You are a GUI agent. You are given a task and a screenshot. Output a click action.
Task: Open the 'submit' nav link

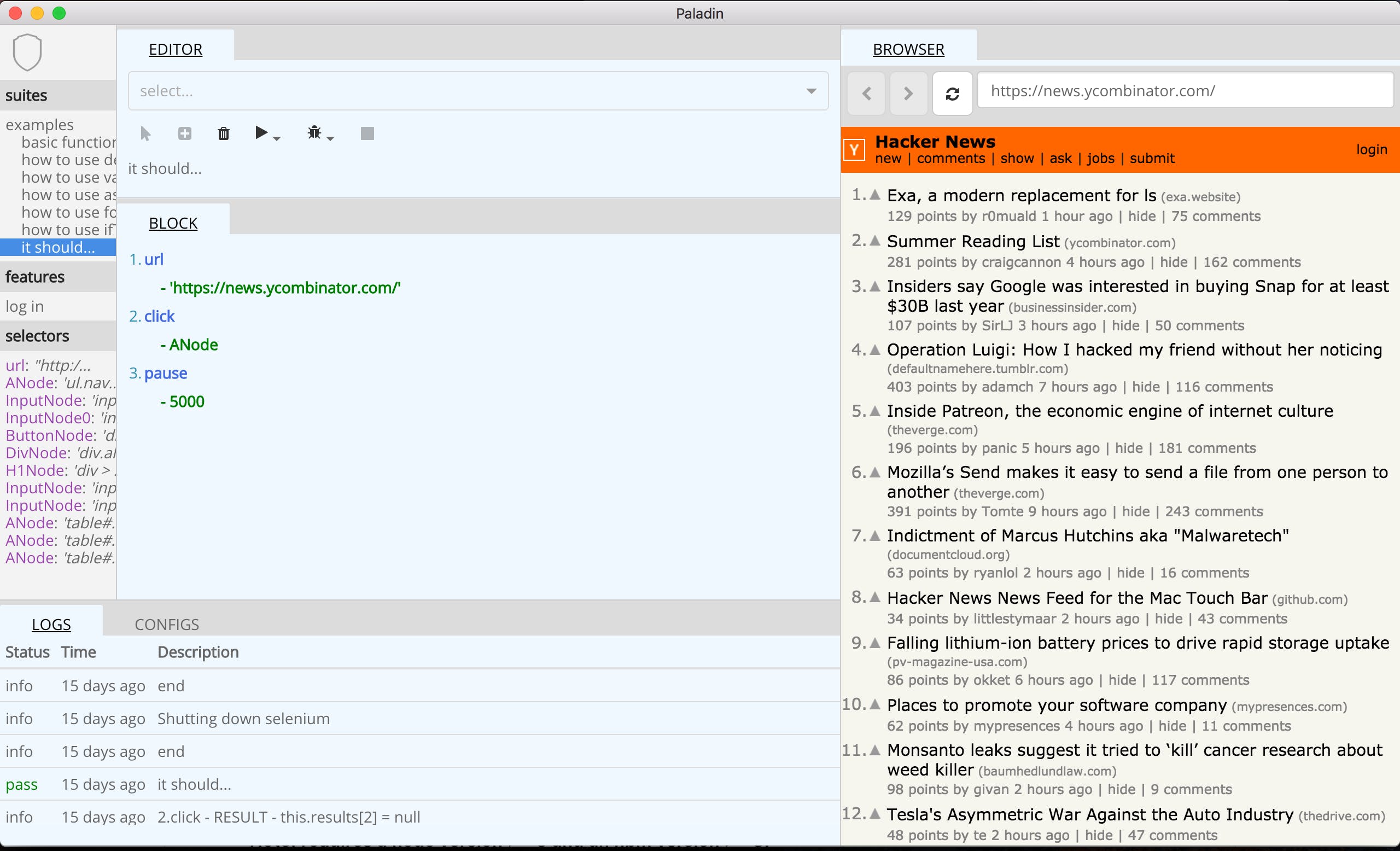pos(1152,159)
